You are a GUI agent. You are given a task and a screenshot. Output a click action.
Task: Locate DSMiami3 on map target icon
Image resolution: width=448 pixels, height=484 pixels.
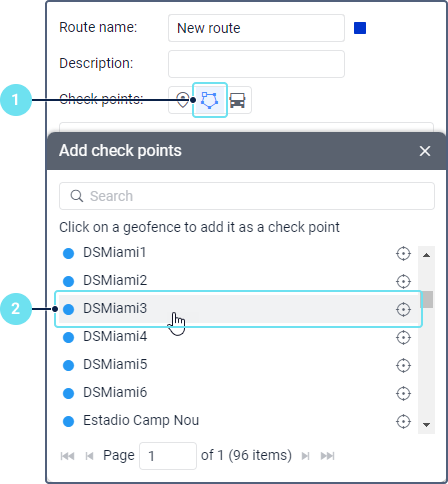403,309
